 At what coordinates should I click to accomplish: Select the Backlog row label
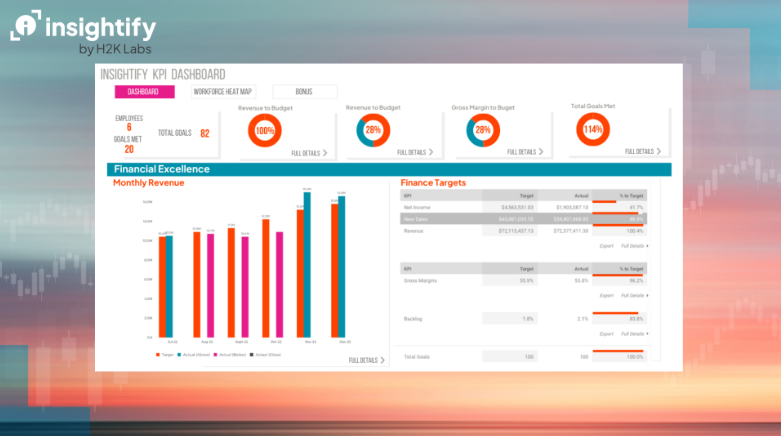coord(413,319)
